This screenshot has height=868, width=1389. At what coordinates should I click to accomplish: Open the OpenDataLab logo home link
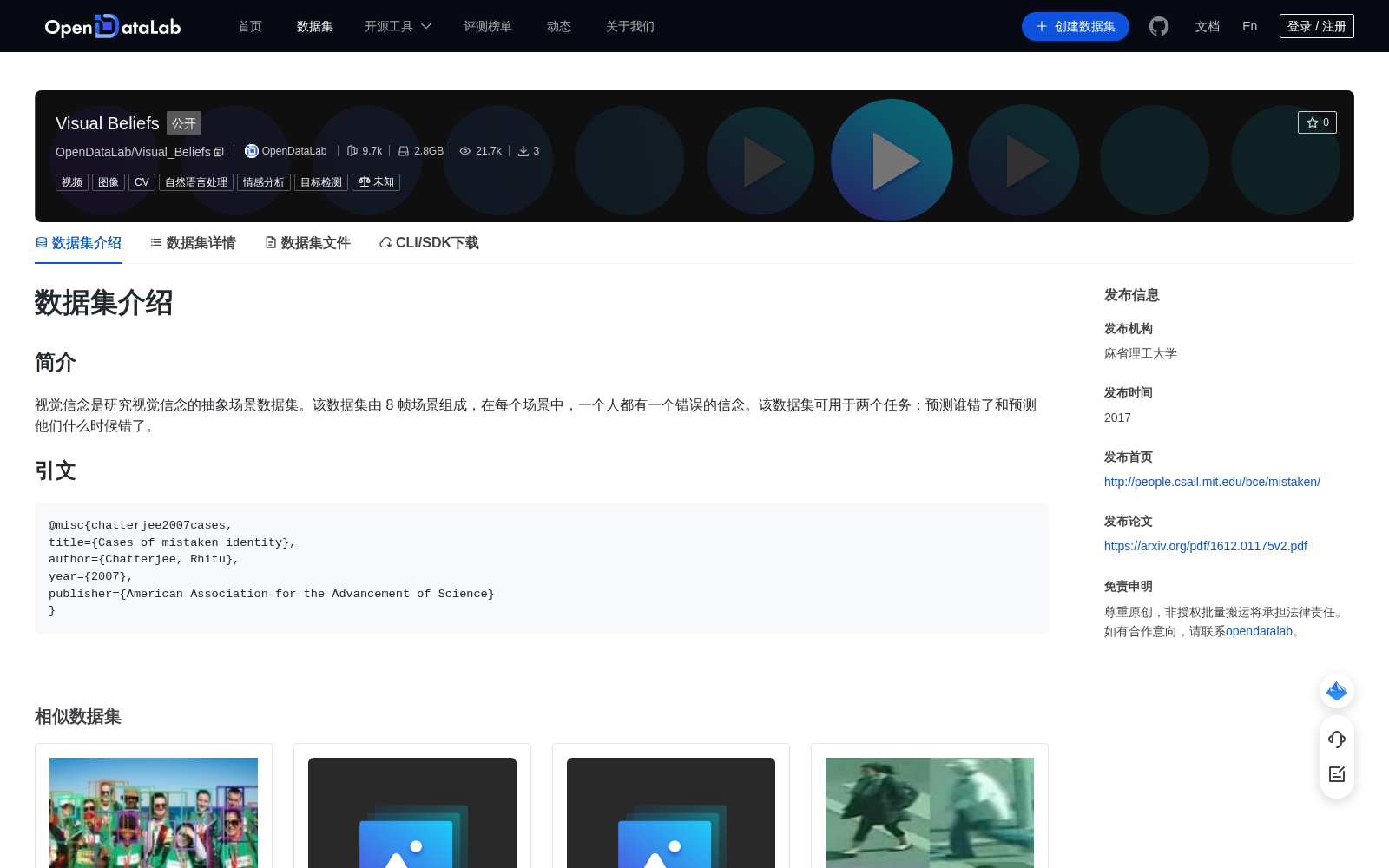point(113,26)
